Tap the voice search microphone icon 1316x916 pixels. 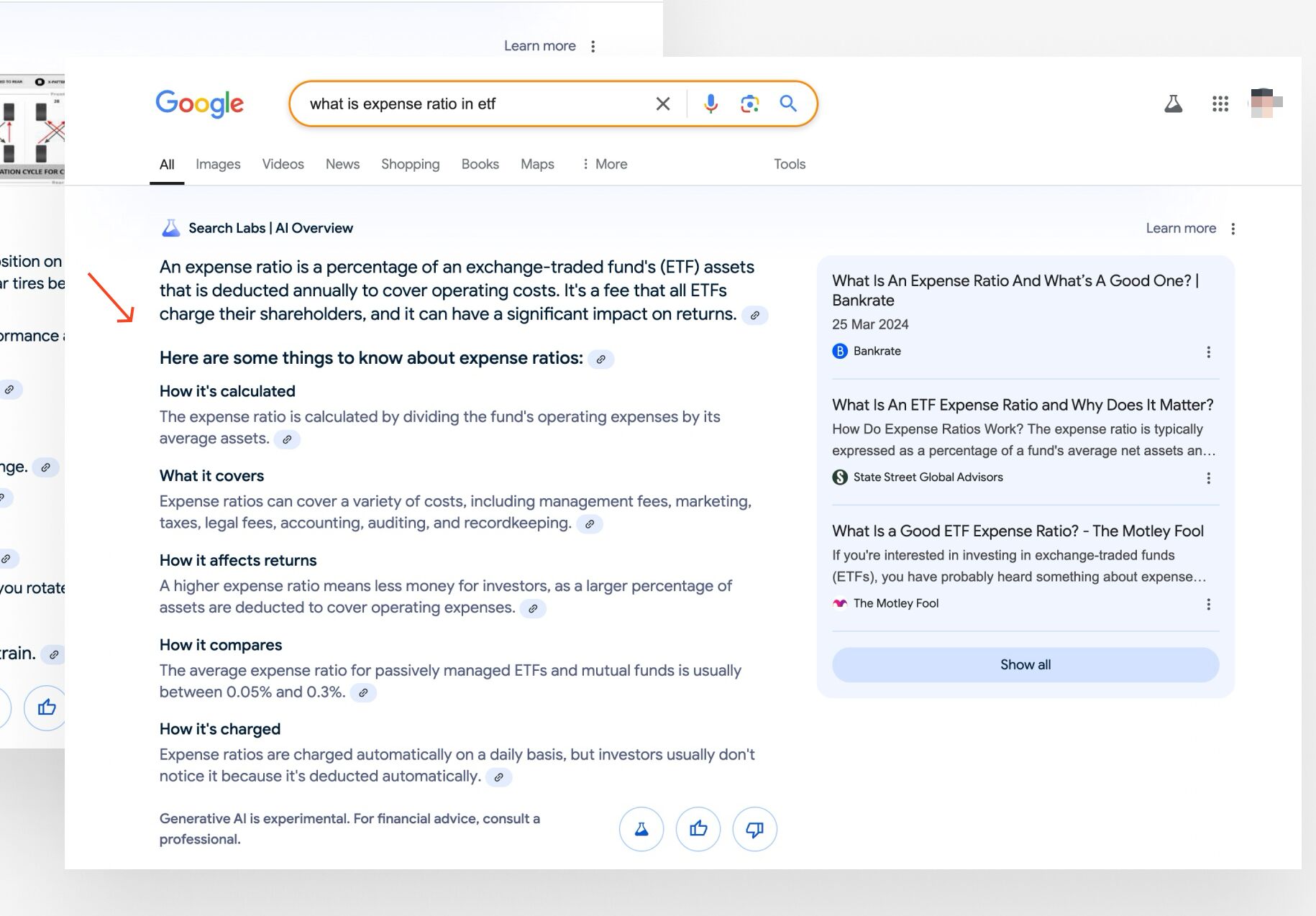click(x=710, y=104)
